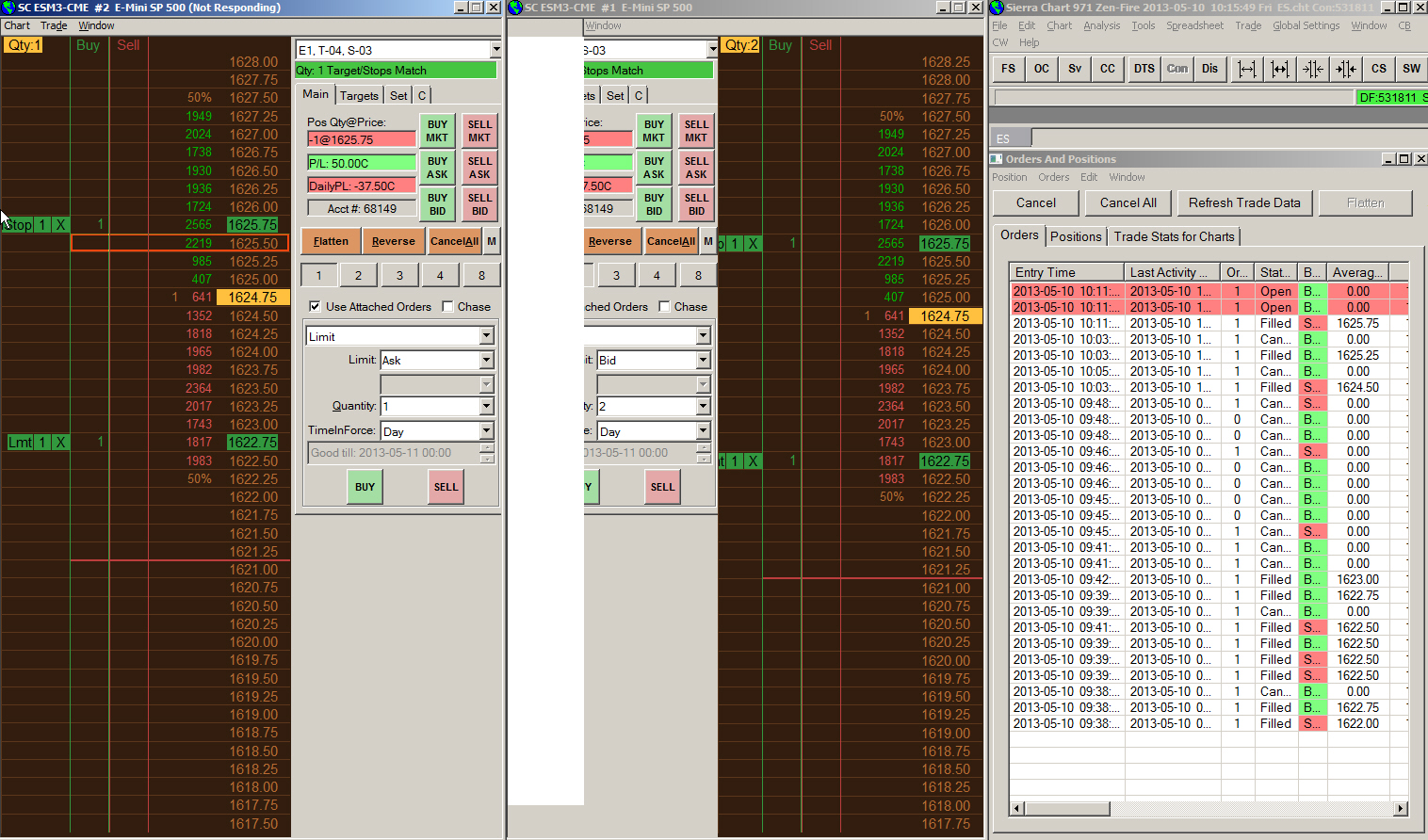Select quantity 2 button in #2 window
Image resolution: width=1428 pixels, height=840 pixels.
[x=359, y=276]
